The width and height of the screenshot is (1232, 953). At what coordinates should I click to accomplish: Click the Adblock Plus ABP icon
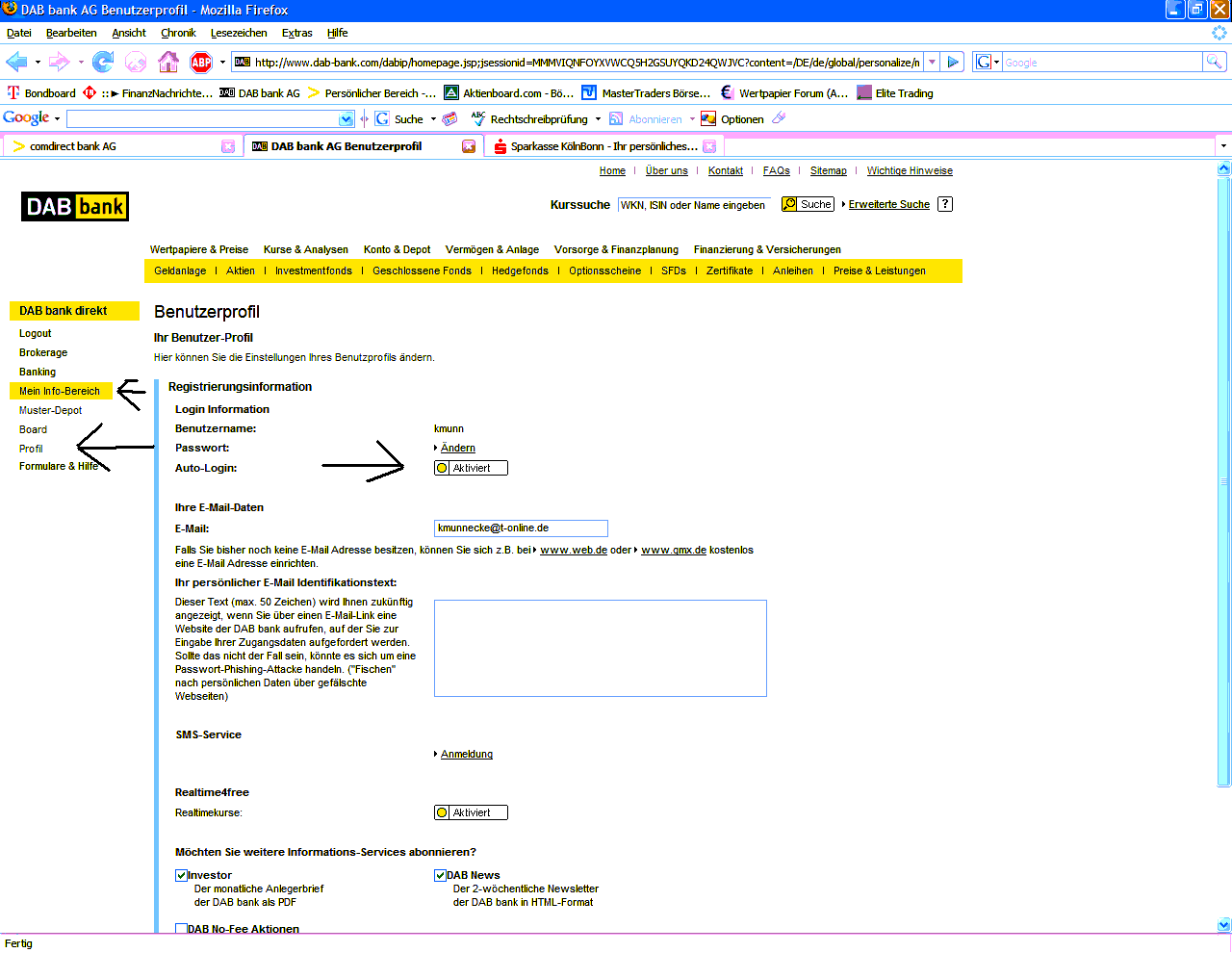point(201,63)
